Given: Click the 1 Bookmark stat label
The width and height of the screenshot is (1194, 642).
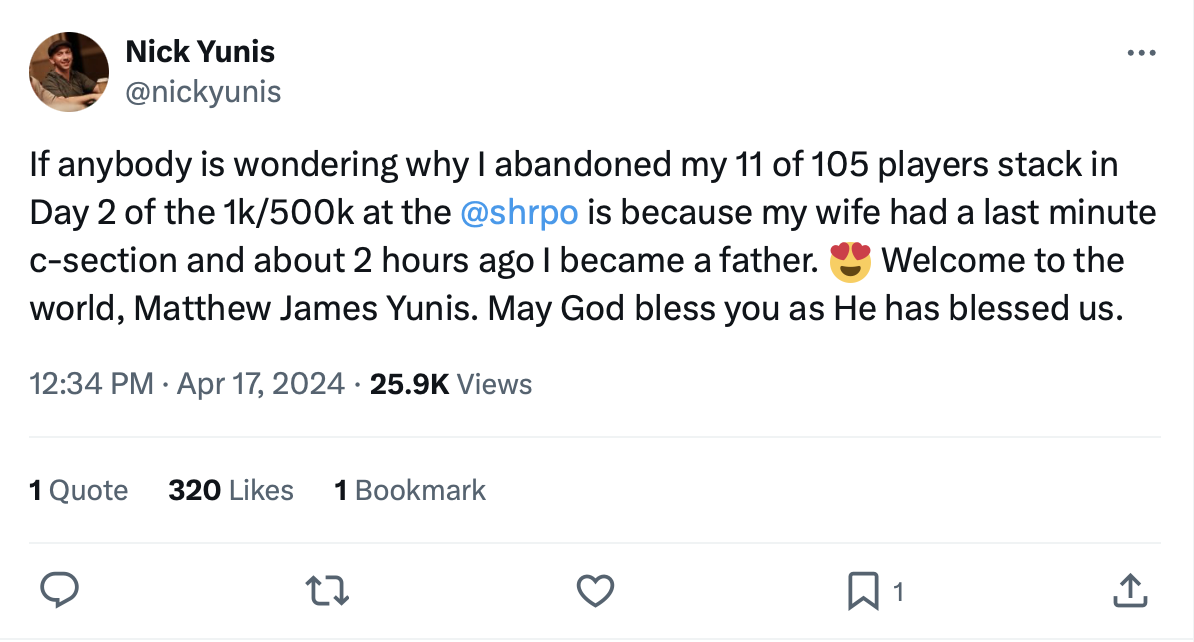Looking at the screenshot, I should [410, 491].
